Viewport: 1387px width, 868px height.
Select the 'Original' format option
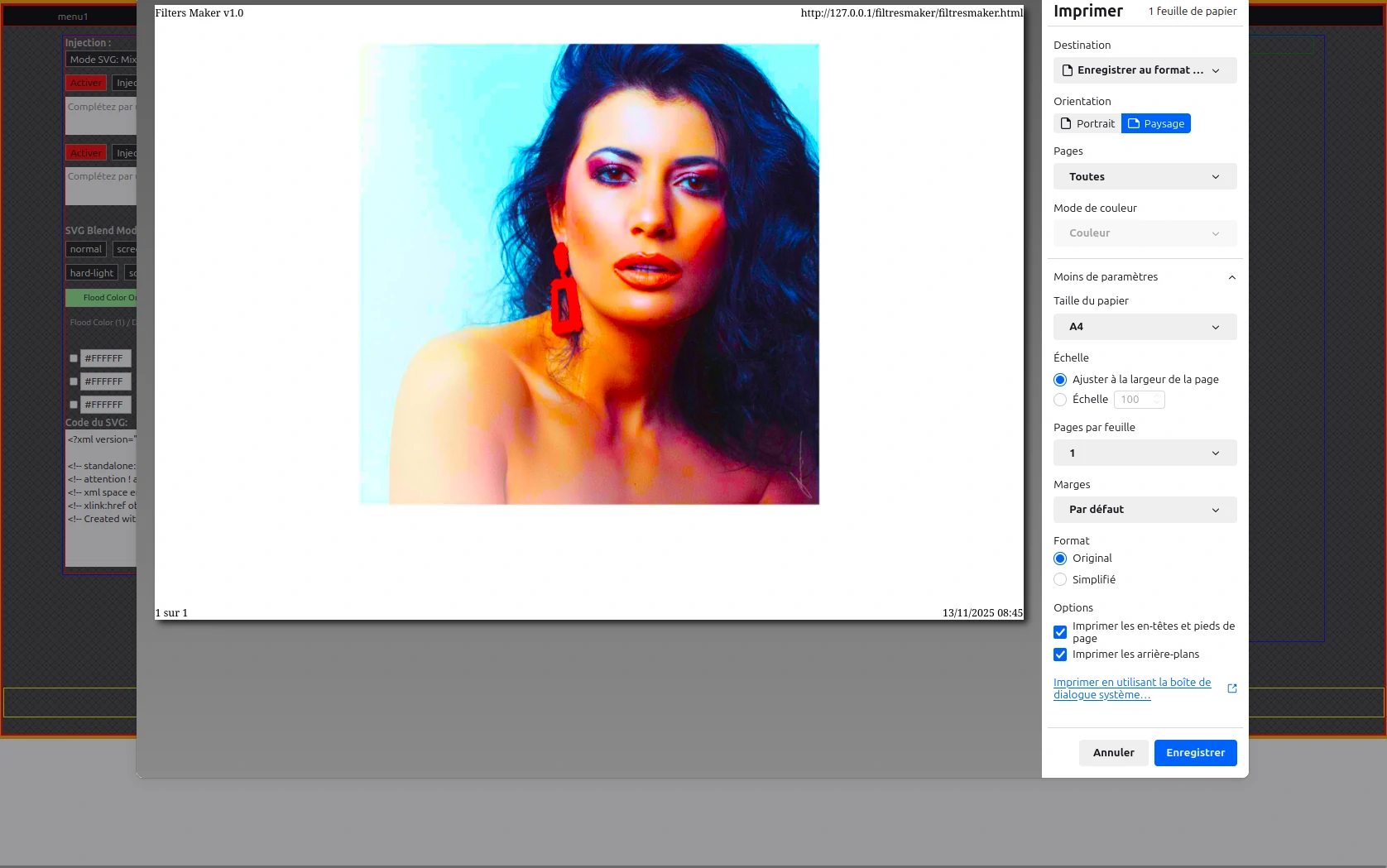[x=1060, y=559]
